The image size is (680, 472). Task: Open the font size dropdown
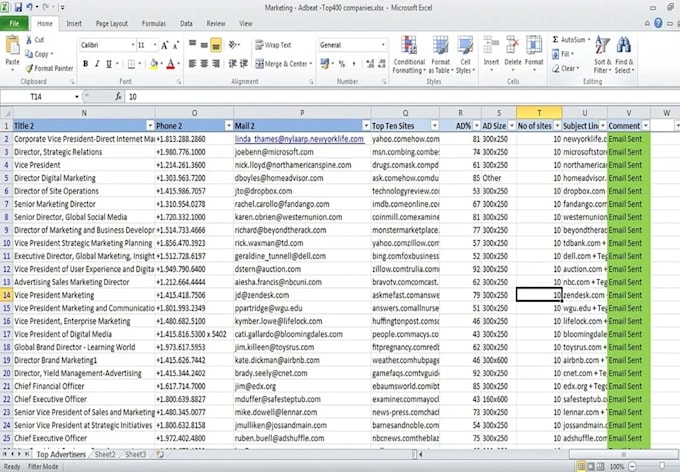click(155, 45)
